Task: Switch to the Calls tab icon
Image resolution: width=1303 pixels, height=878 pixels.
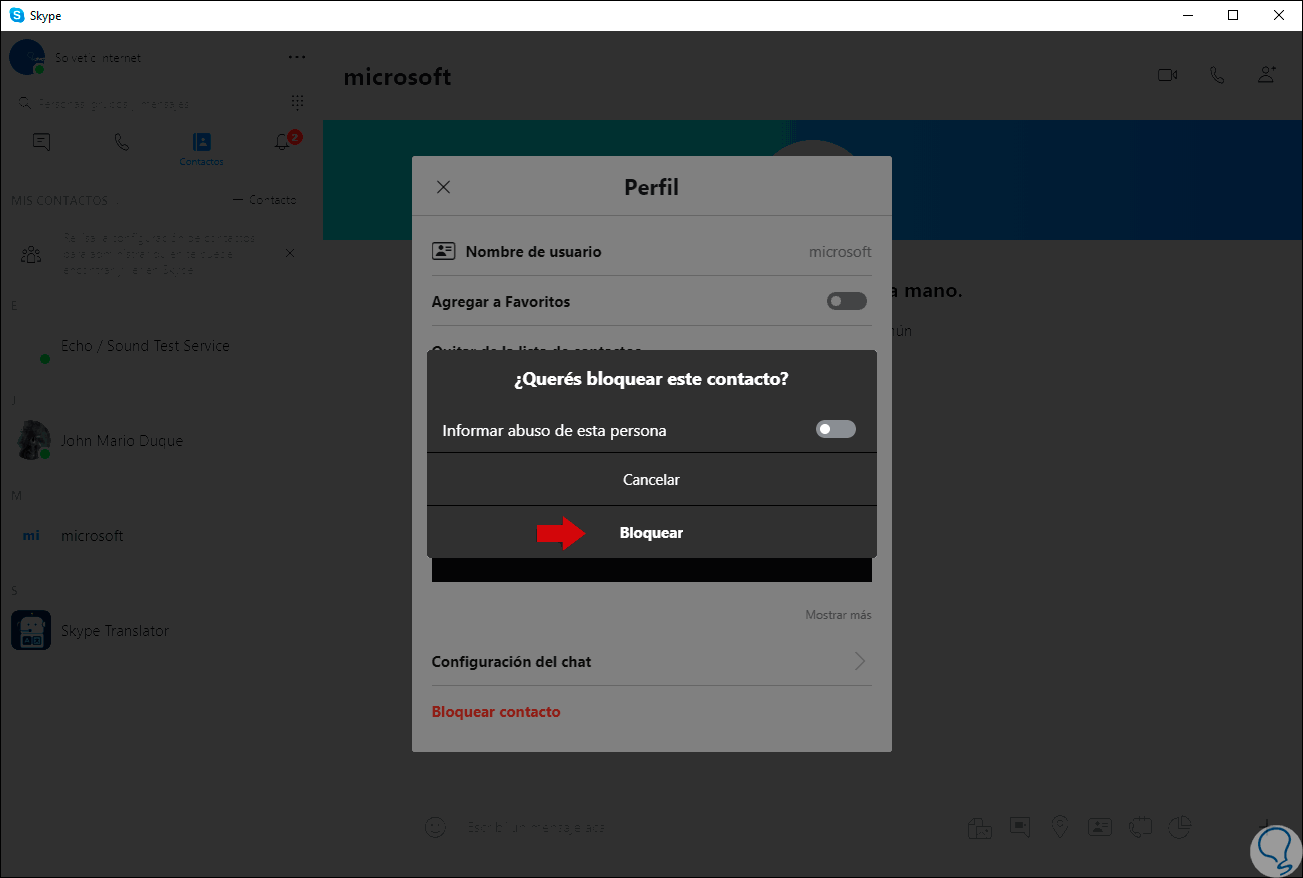Action: 122,142
